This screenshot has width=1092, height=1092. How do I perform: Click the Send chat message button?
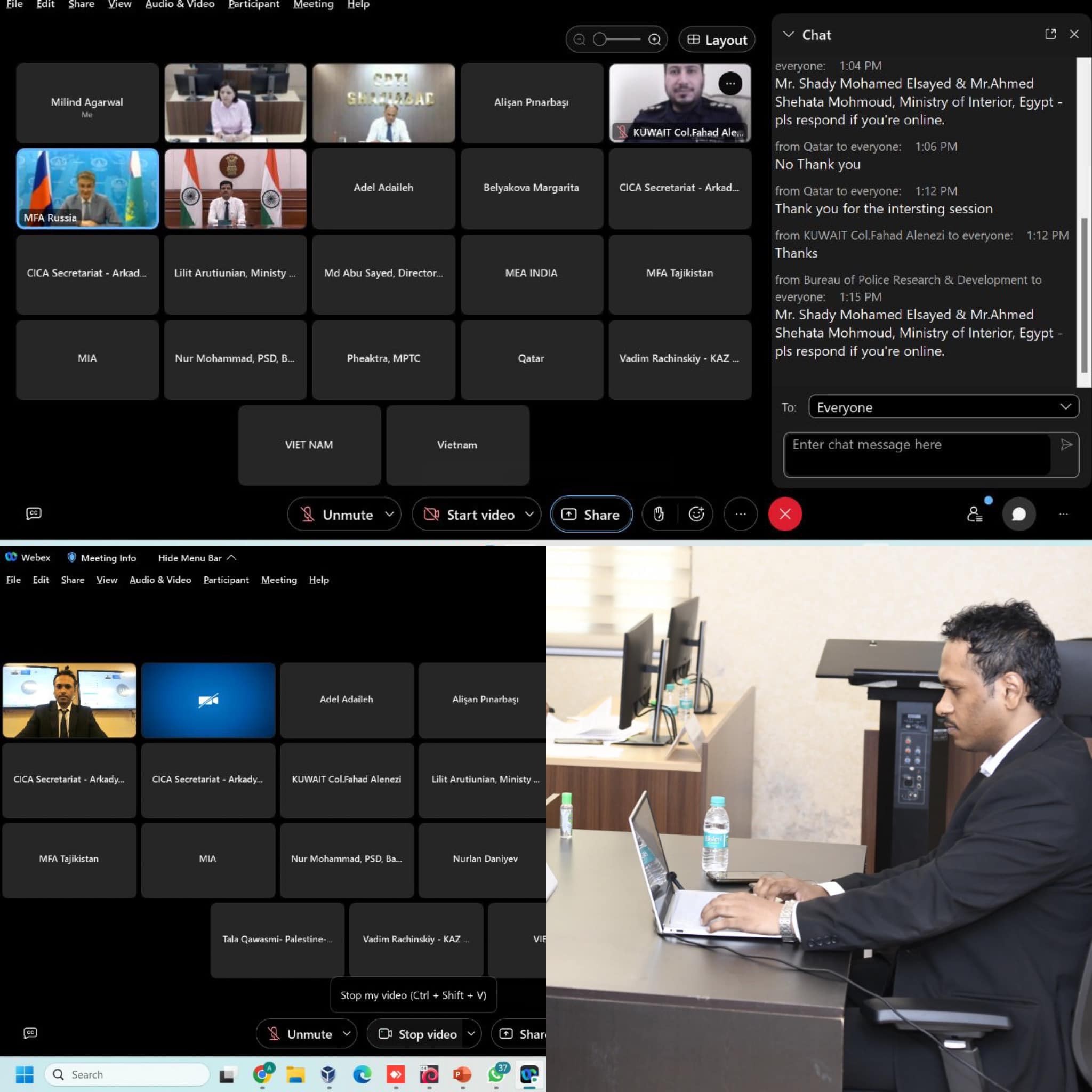1066,444
